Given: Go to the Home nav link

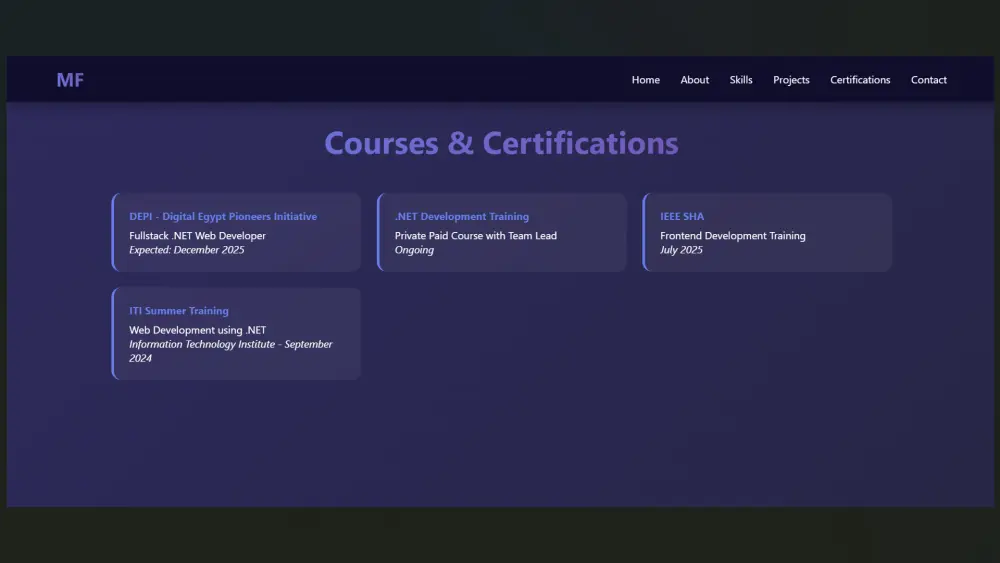Looking at the screenshot, I should pos(645,80).
